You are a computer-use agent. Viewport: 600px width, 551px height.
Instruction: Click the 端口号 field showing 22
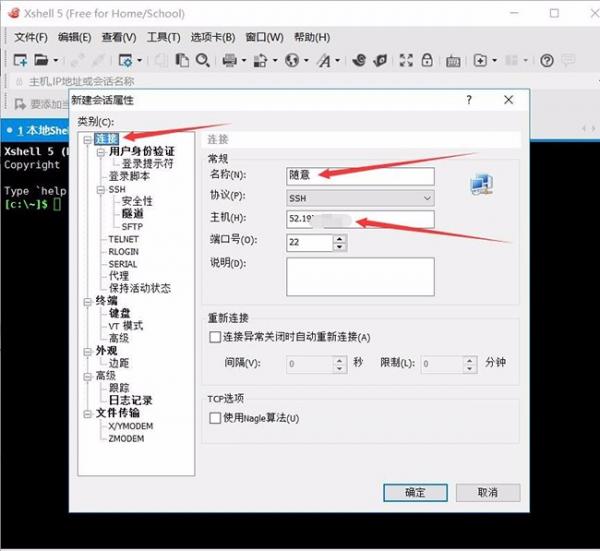coord(309,243)
